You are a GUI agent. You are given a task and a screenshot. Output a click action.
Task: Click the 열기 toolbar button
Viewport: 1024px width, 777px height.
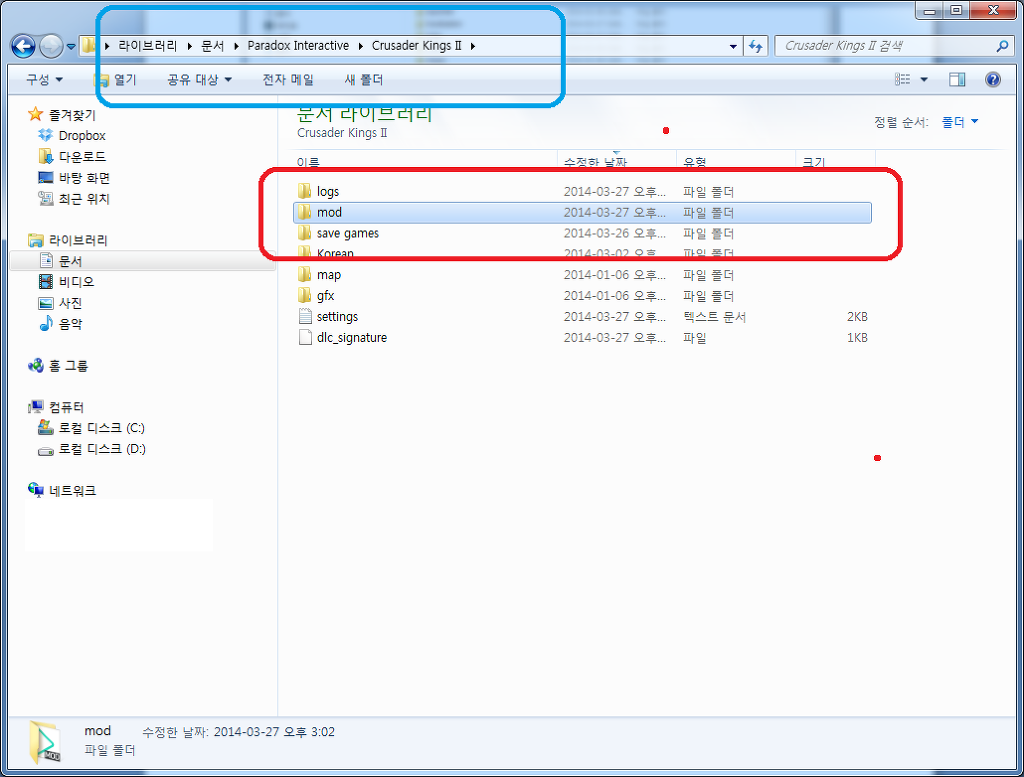click(x=116, y=80)
